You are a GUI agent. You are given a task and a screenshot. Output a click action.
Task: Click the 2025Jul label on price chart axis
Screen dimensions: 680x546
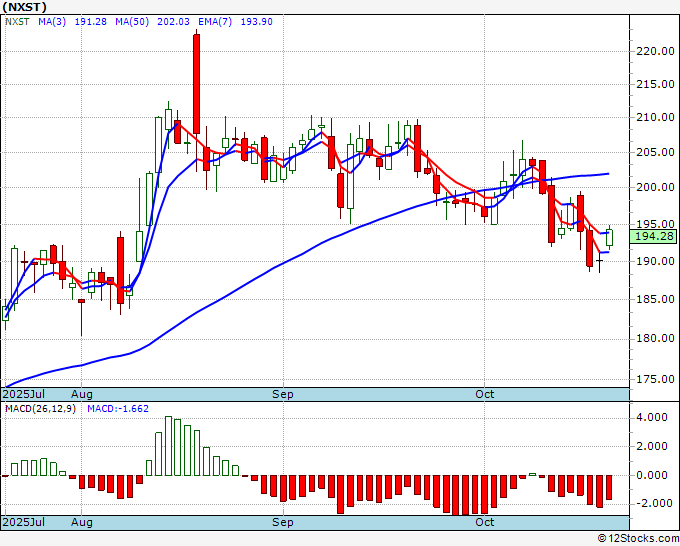24,394
